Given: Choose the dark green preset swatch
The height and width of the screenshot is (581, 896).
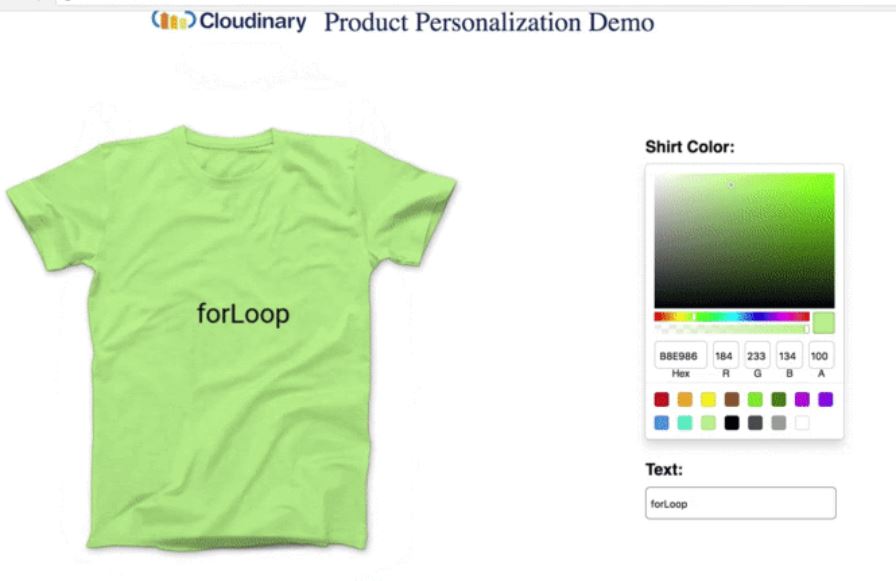Looking at the screenshot, I should (778, 399).
